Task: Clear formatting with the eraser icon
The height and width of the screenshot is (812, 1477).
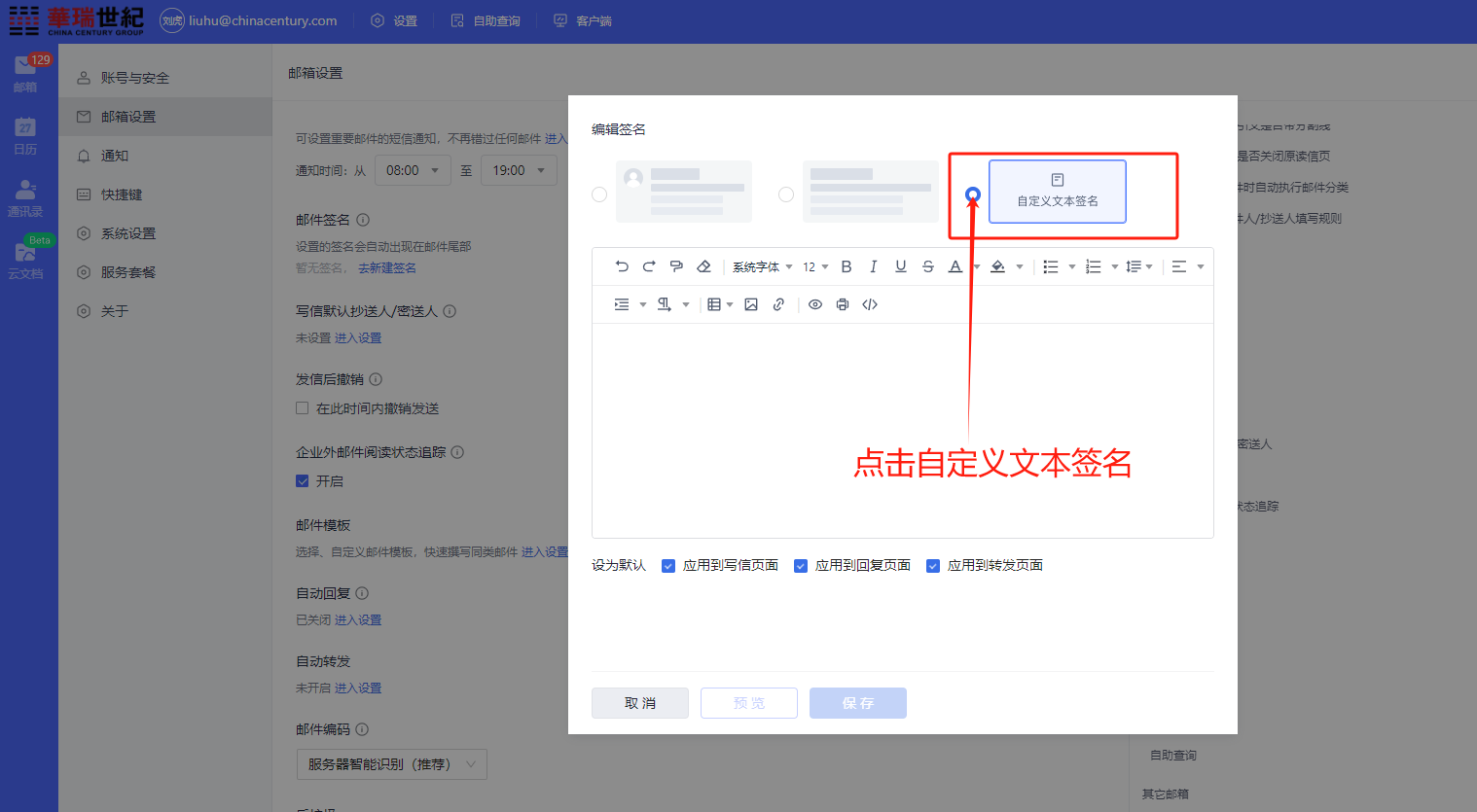Action: pos(703,266)
